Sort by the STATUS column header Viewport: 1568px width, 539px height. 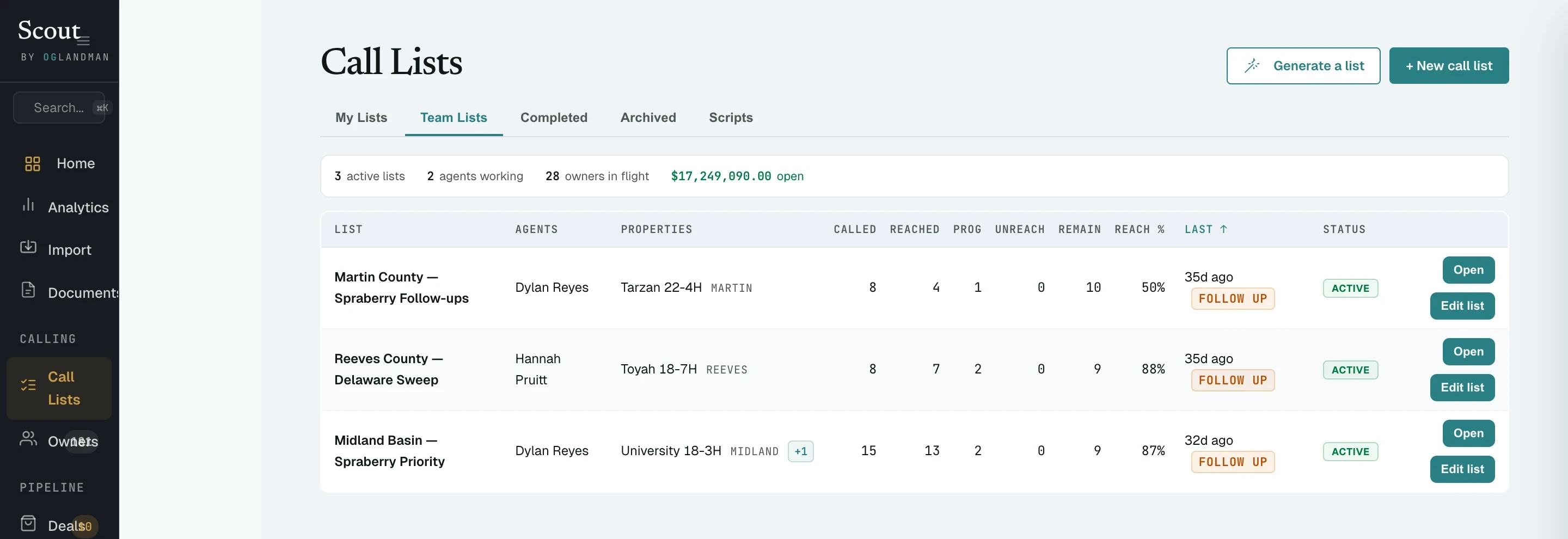[x=1344, y=229]
